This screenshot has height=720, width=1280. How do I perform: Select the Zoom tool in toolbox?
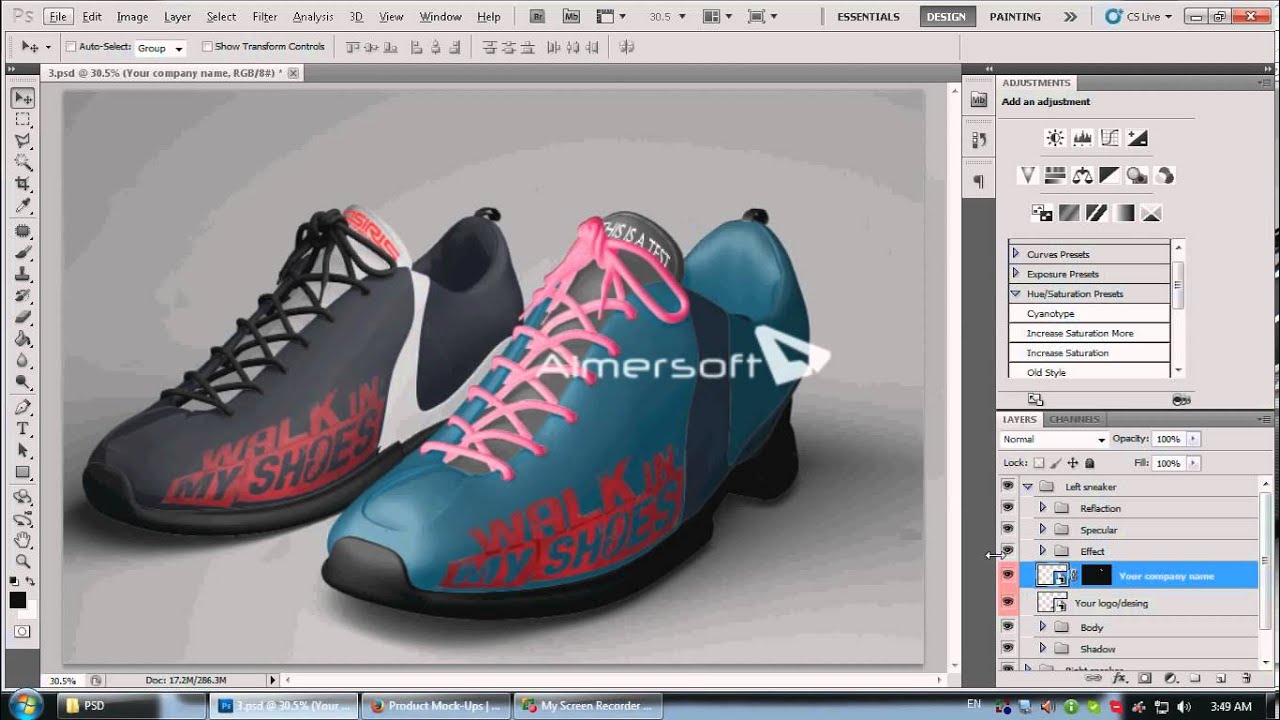click(23, 561)
